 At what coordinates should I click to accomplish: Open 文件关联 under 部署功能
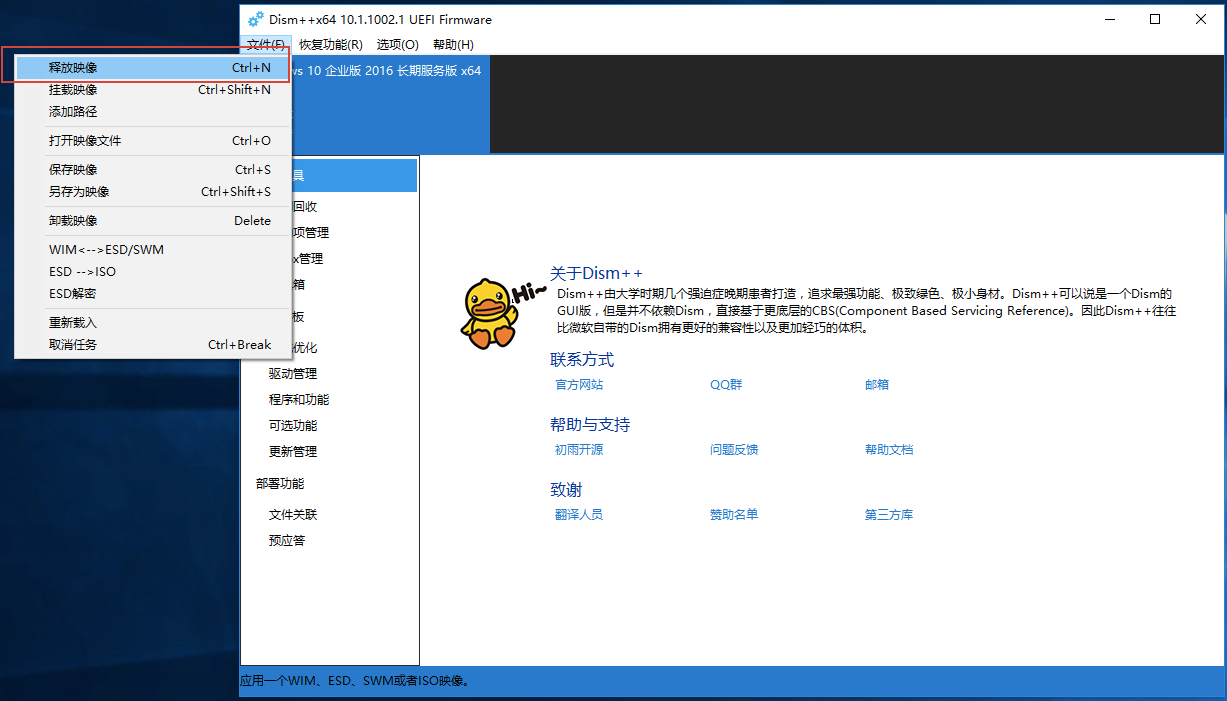pyautogui.click(x=291, y=514)
